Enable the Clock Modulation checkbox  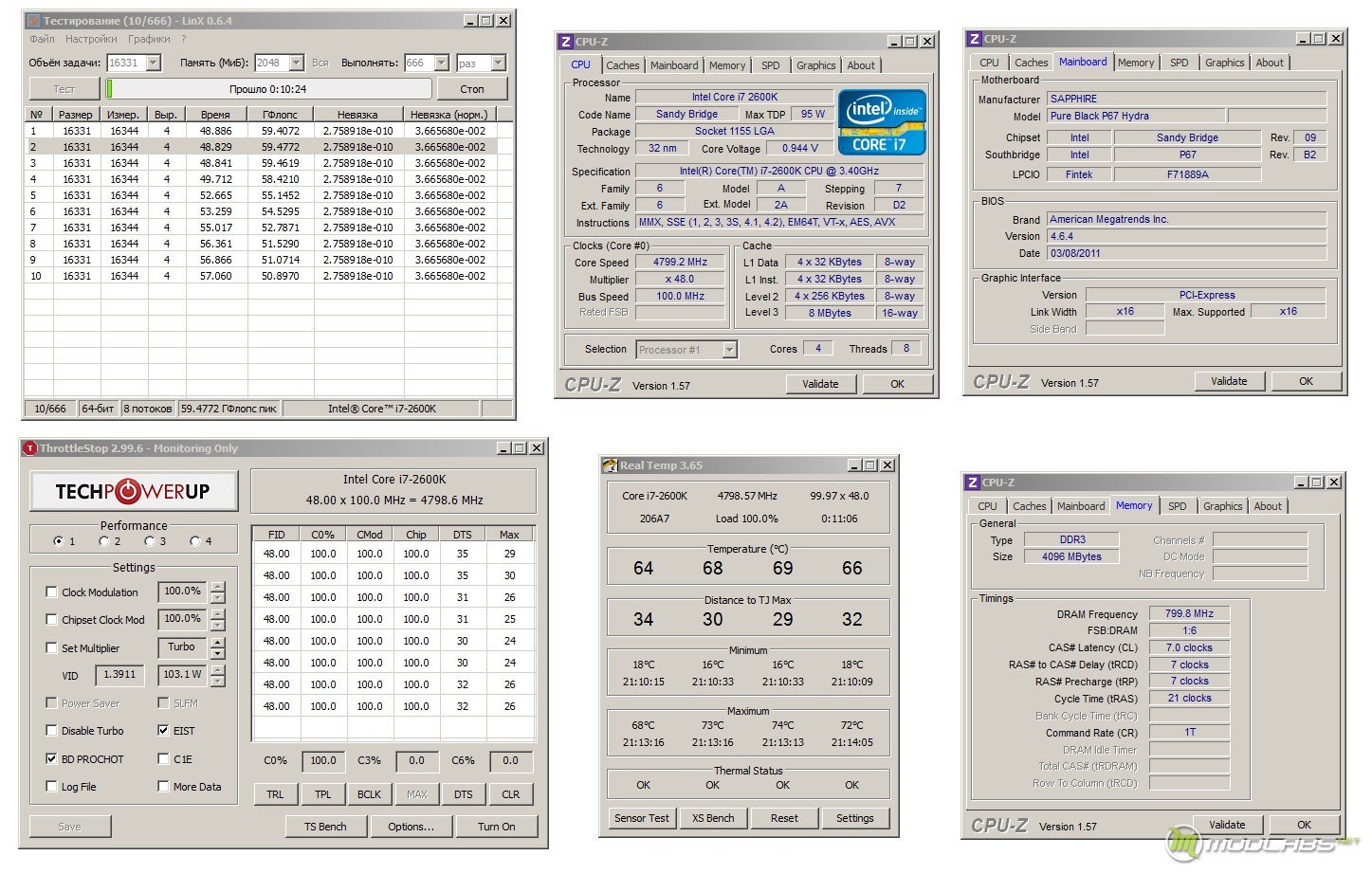click(52, 592)
